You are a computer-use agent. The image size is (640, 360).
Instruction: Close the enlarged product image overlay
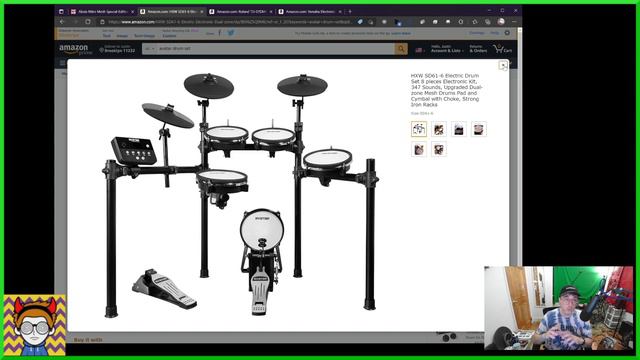coord(503,65)
